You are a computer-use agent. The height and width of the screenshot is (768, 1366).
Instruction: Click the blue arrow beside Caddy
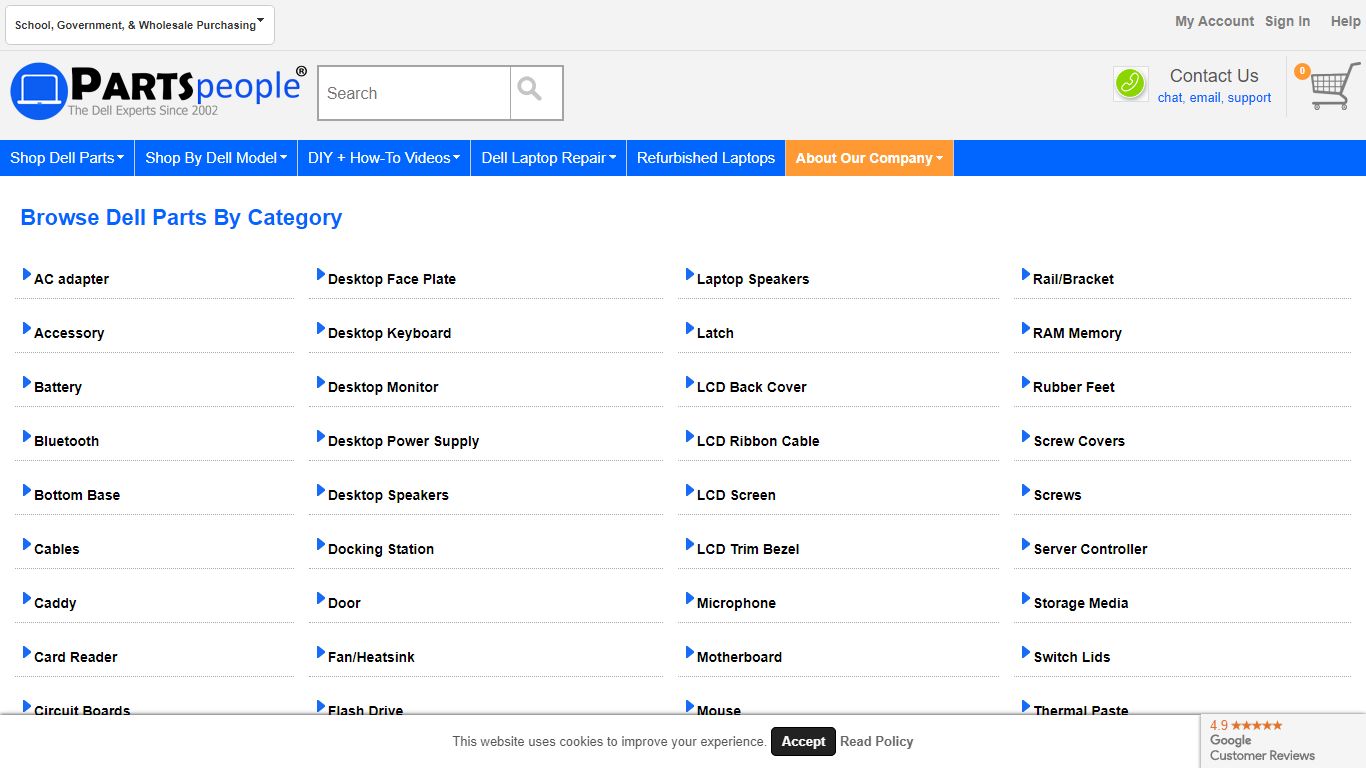click(27, 598)
